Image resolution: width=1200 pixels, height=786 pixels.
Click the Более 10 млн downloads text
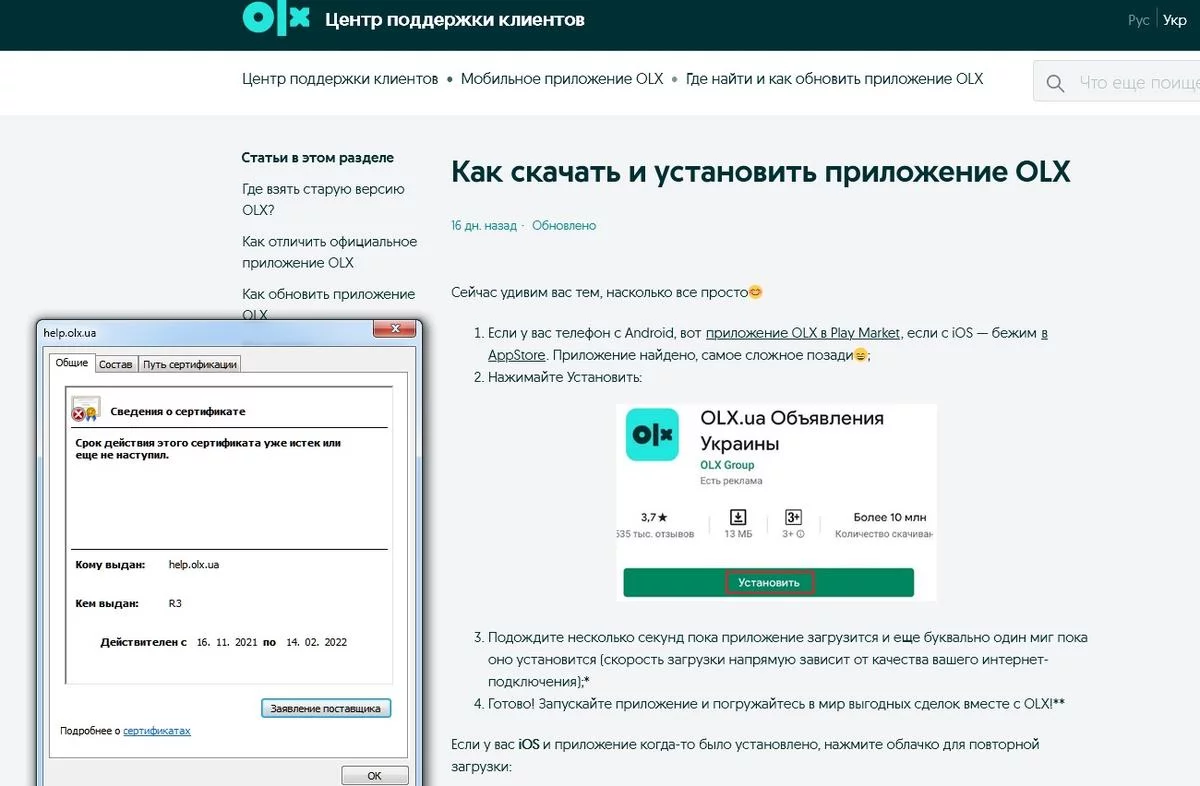tap(889, 517)
